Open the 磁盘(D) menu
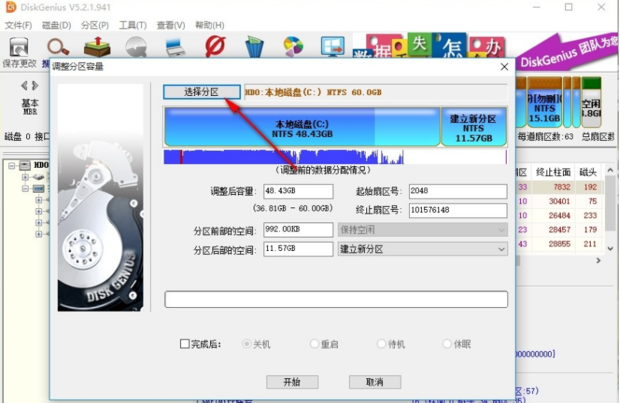Viewport: 620px width, 403px height. [x=56, y=25]
